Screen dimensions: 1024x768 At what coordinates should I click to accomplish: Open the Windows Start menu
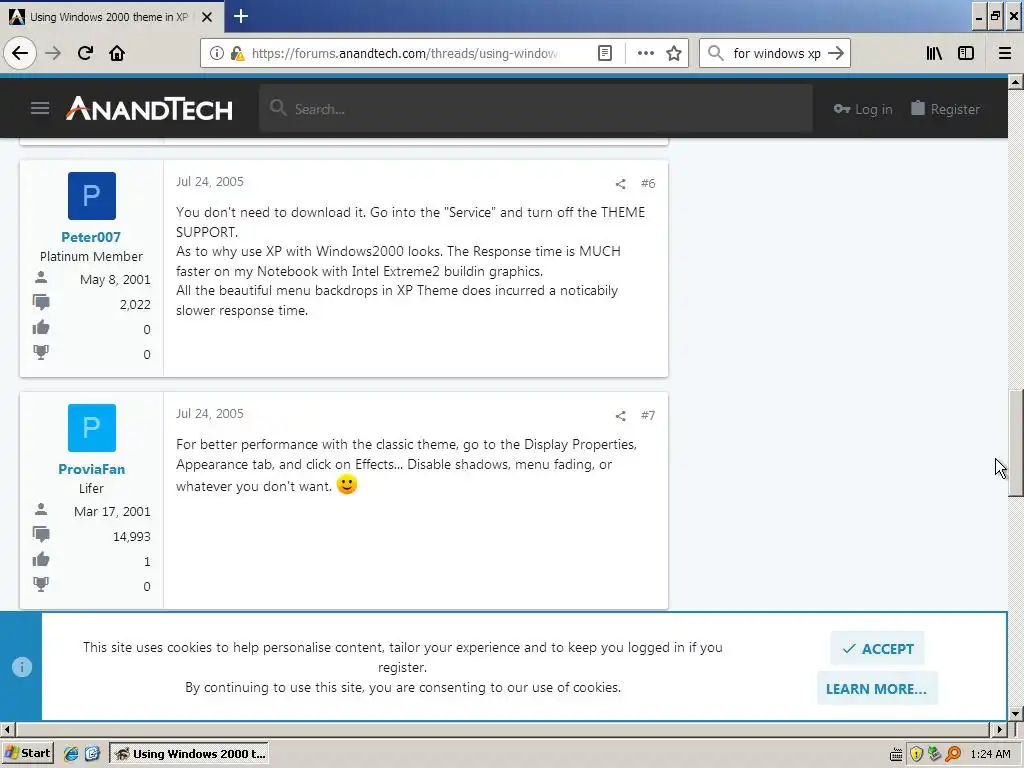[x=27, y=753]
